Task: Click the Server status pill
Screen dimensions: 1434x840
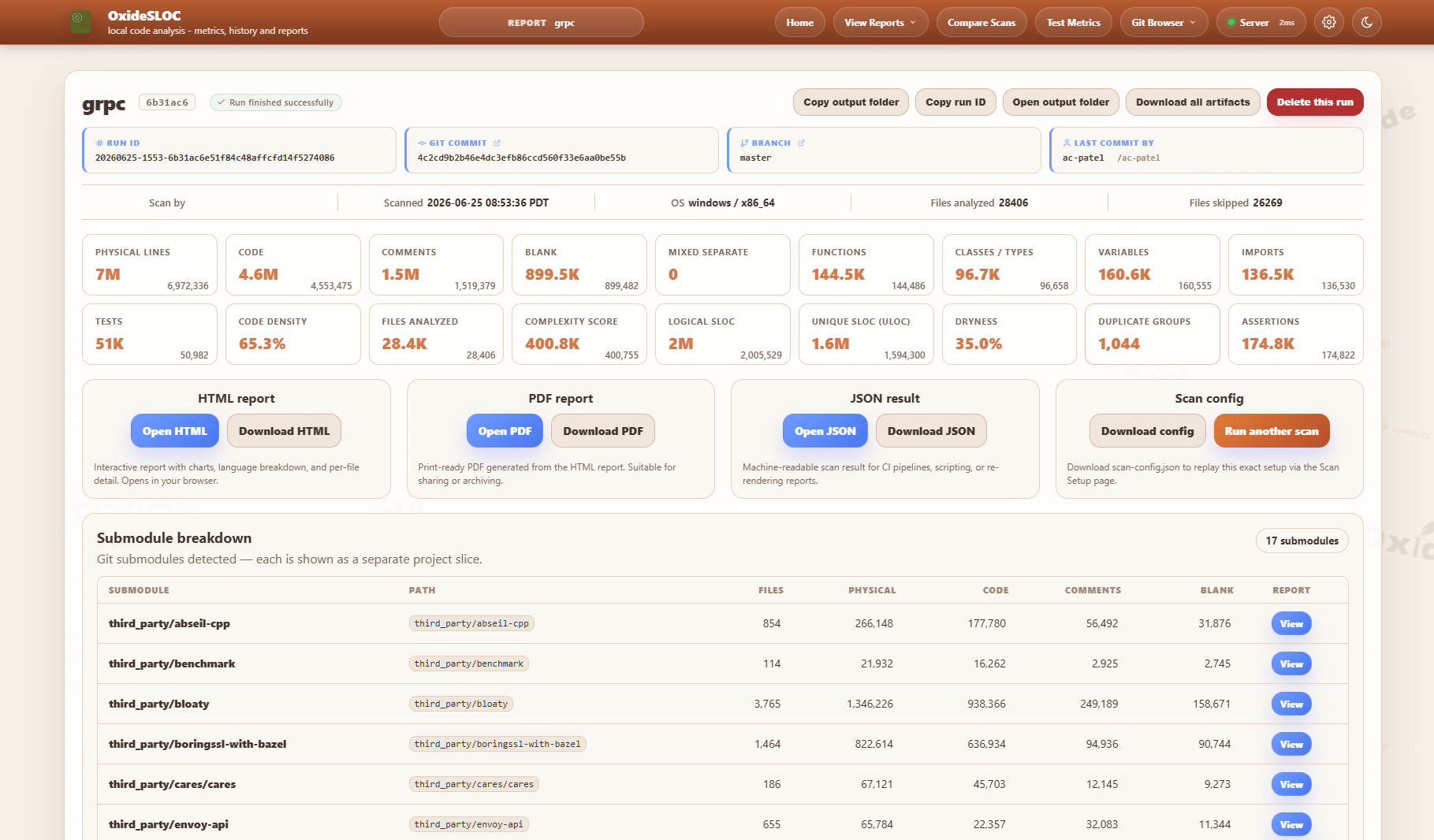Action: (1261, 22)
